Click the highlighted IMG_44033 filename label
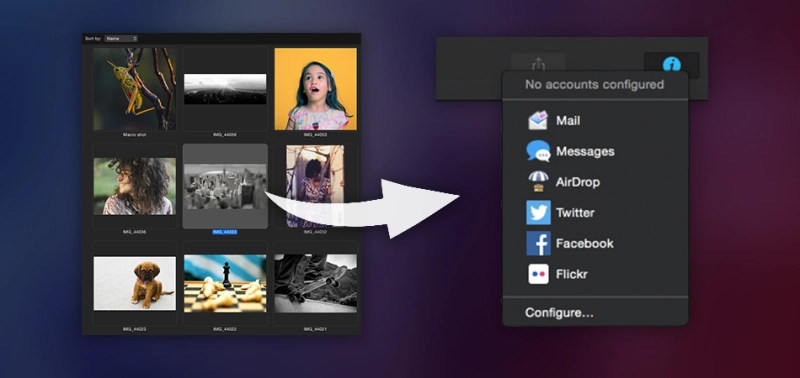Viewport: 800px width, 378px height. [x=225, y=232]
